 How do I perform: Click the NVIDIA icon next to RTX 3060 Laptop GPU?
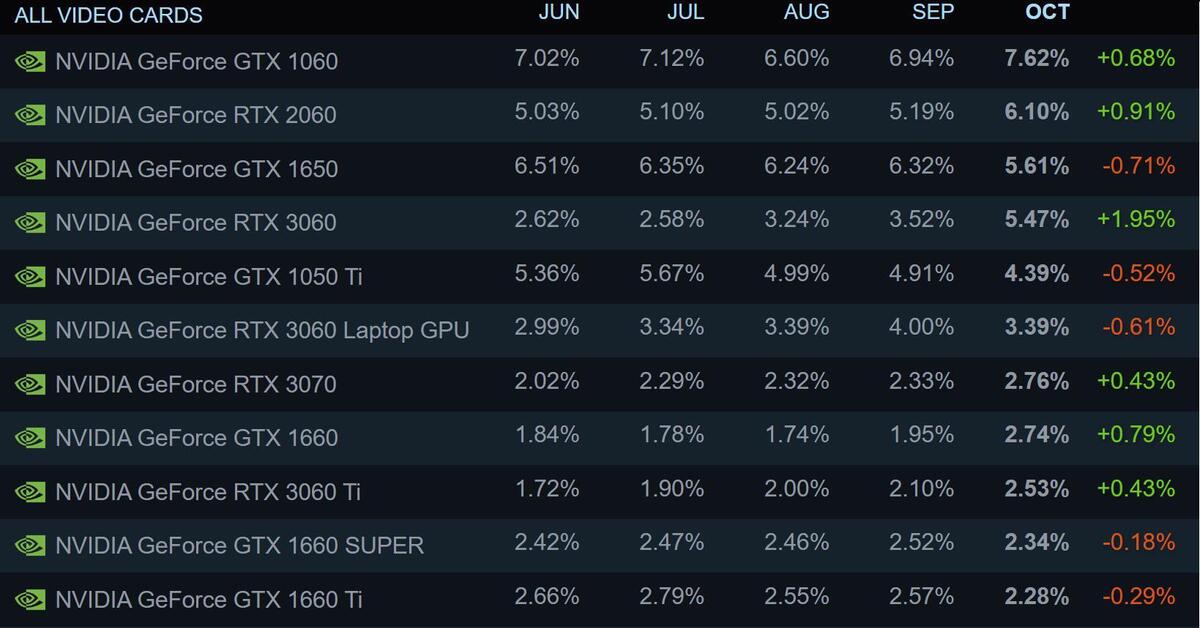tap(30, 330)
